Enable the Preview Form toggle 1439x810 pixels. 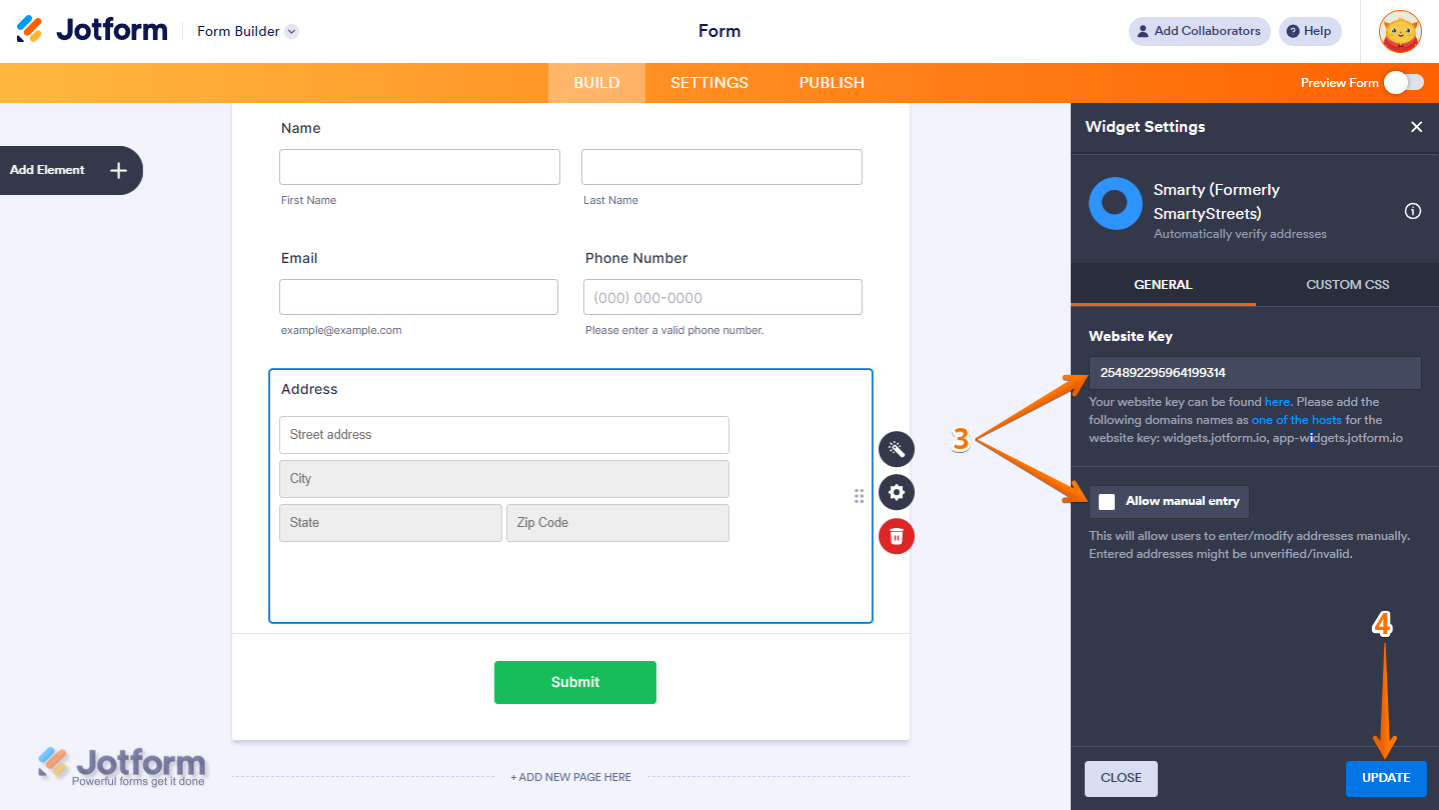coord(1402,83)
